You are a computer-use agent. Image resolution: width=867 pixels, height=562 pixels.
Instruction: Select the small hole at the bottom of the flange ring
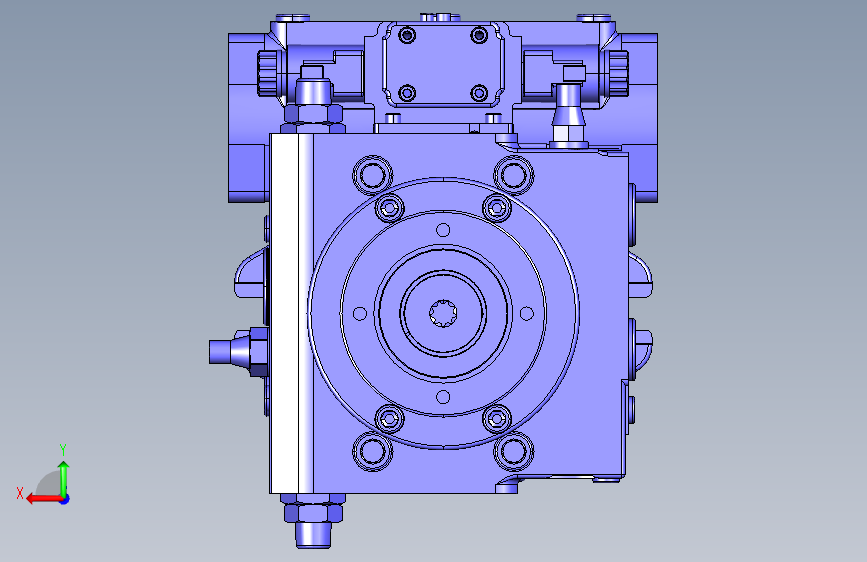[443, 397]
